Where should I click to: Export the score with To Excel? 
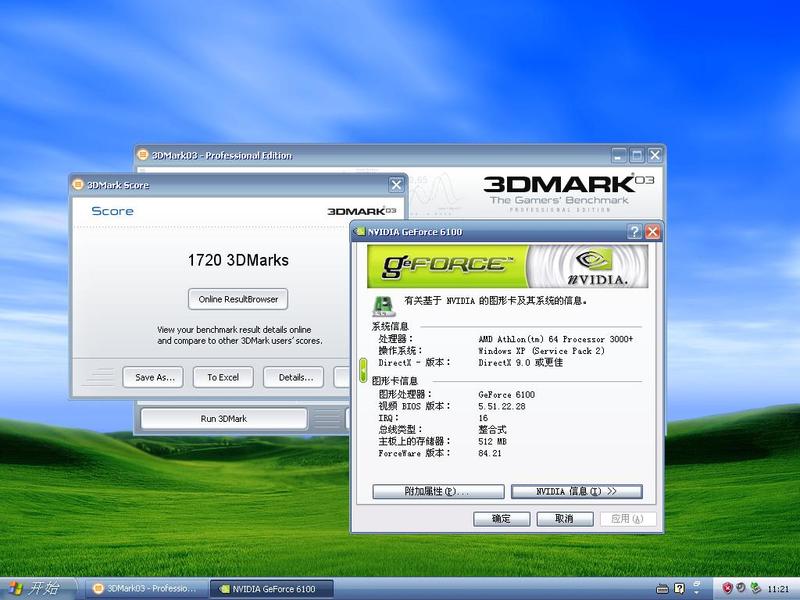pyautogui.click(x=223, y=377)
